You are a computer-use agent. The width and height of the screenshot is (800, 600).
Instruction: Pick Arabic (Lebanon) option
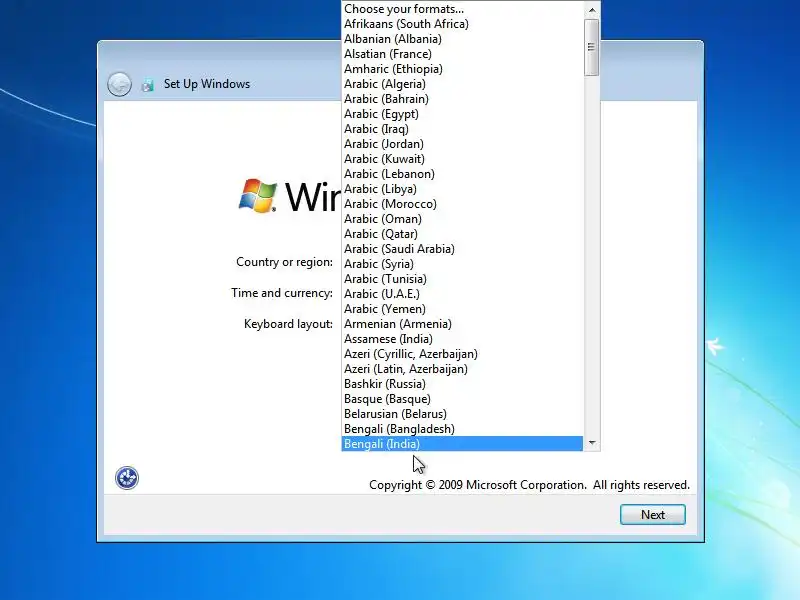pyautogui.click(x=462, y=174)
